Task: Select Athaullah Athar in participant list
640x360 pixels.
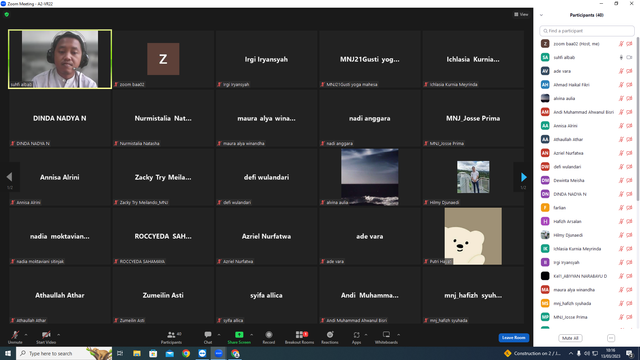Action: point(587,139)
